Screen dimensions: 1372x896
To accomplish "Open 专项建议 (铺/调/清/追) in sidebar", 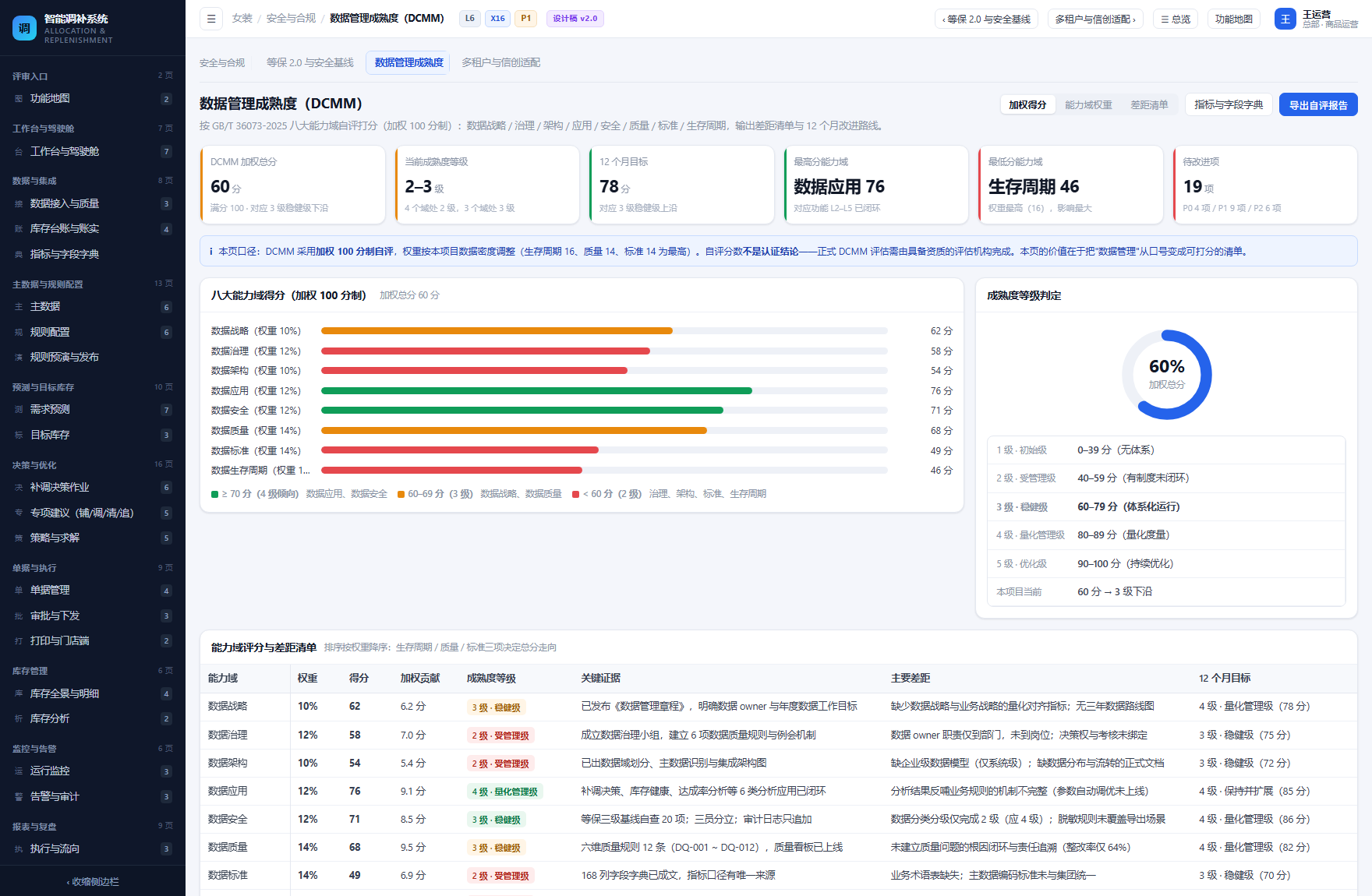I will [x=93, y=513].
